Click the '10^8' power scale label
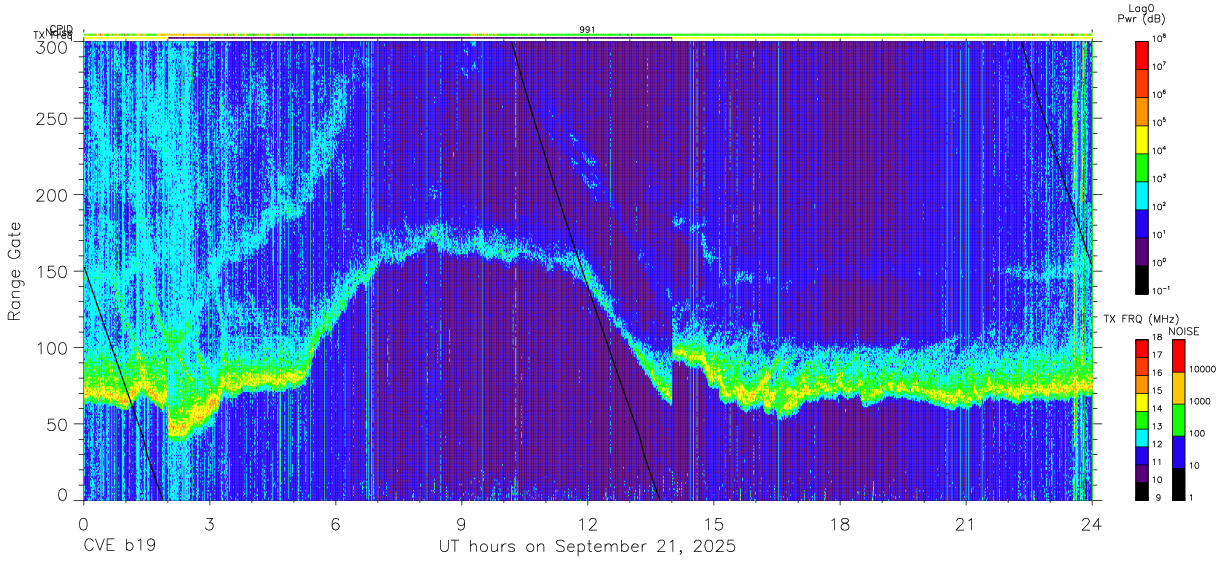 click(x=1161, y=38)
